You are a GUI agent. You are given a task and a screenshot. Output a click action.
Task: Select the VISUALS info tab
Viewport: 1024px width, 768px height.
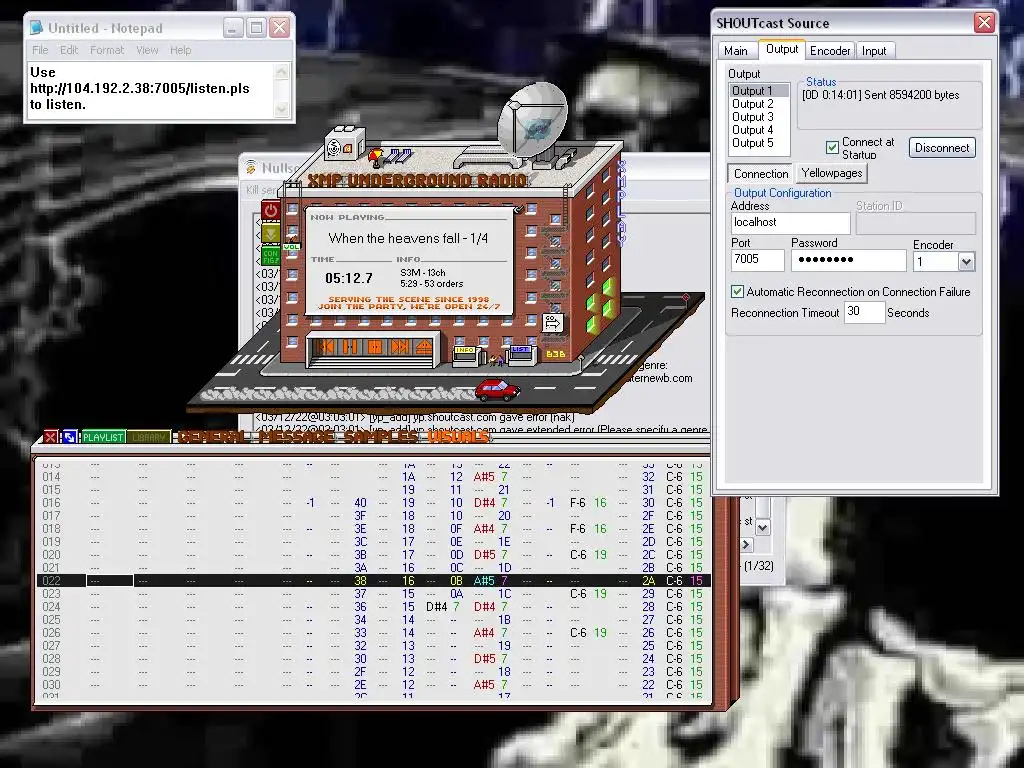pos(458,437)
